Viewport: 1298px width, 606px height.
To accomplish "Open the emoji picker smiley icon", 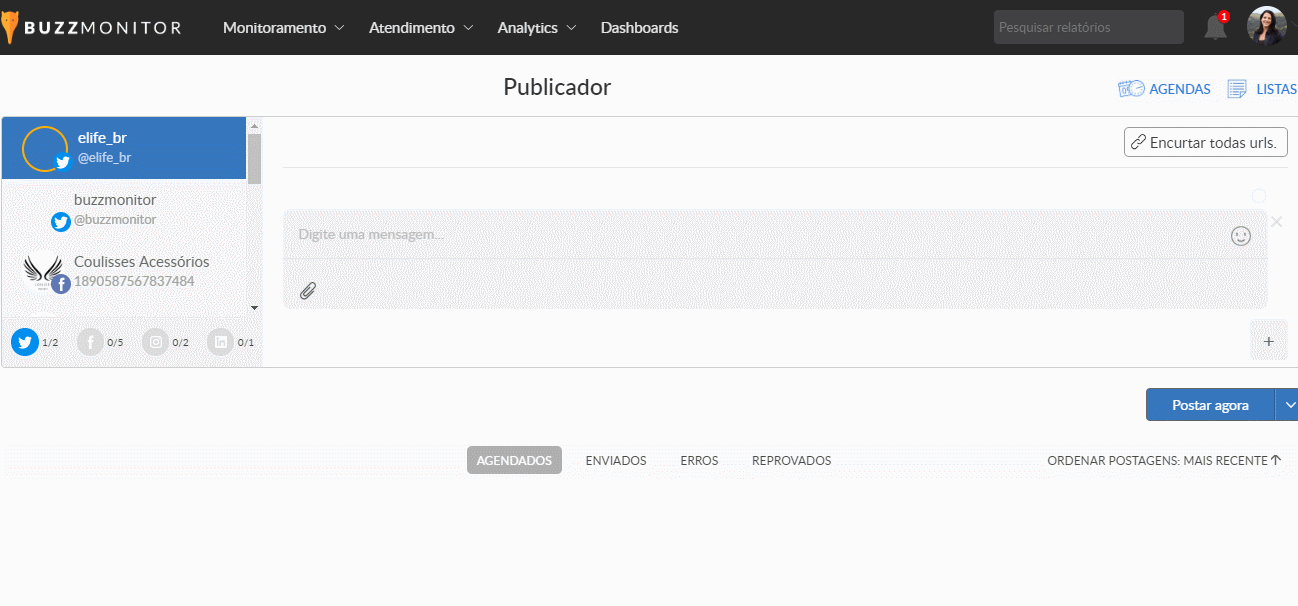I will point(1240,235).
